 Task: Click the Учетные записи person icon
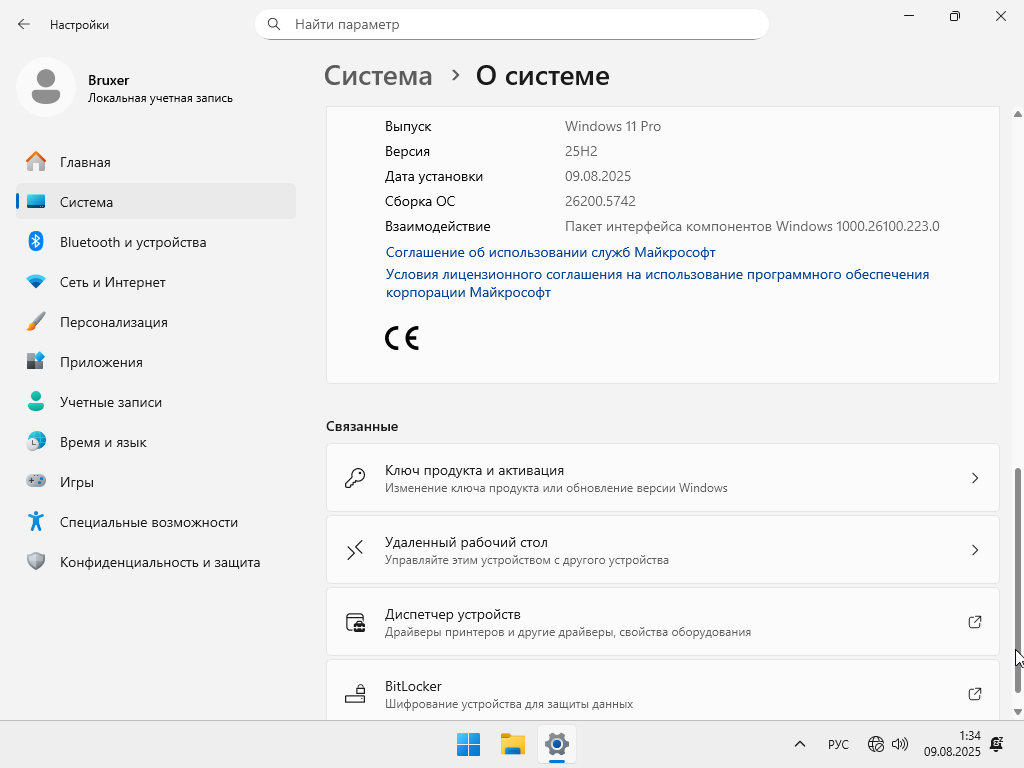point(36,401)
